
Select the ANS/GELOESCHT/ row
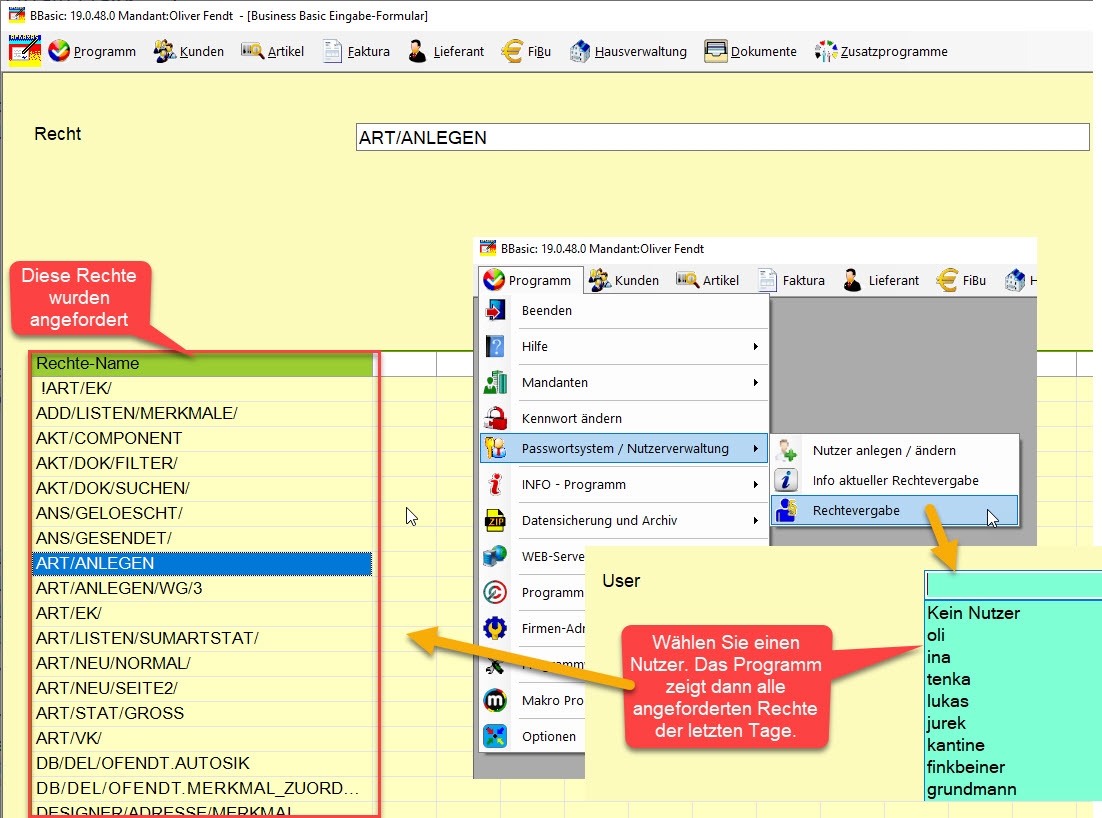[x=202, y=513]
